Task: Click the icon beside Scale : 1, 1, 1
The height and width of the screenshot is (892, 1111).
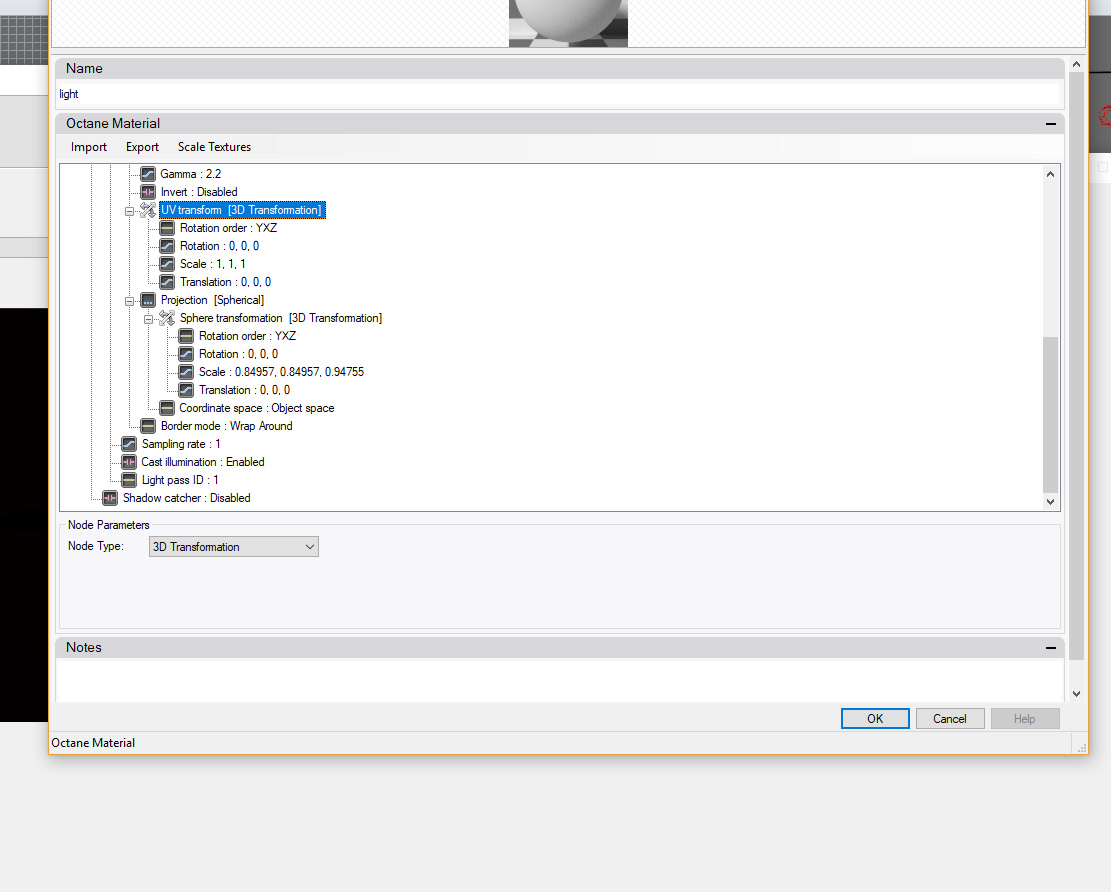Action: point(167,264)
